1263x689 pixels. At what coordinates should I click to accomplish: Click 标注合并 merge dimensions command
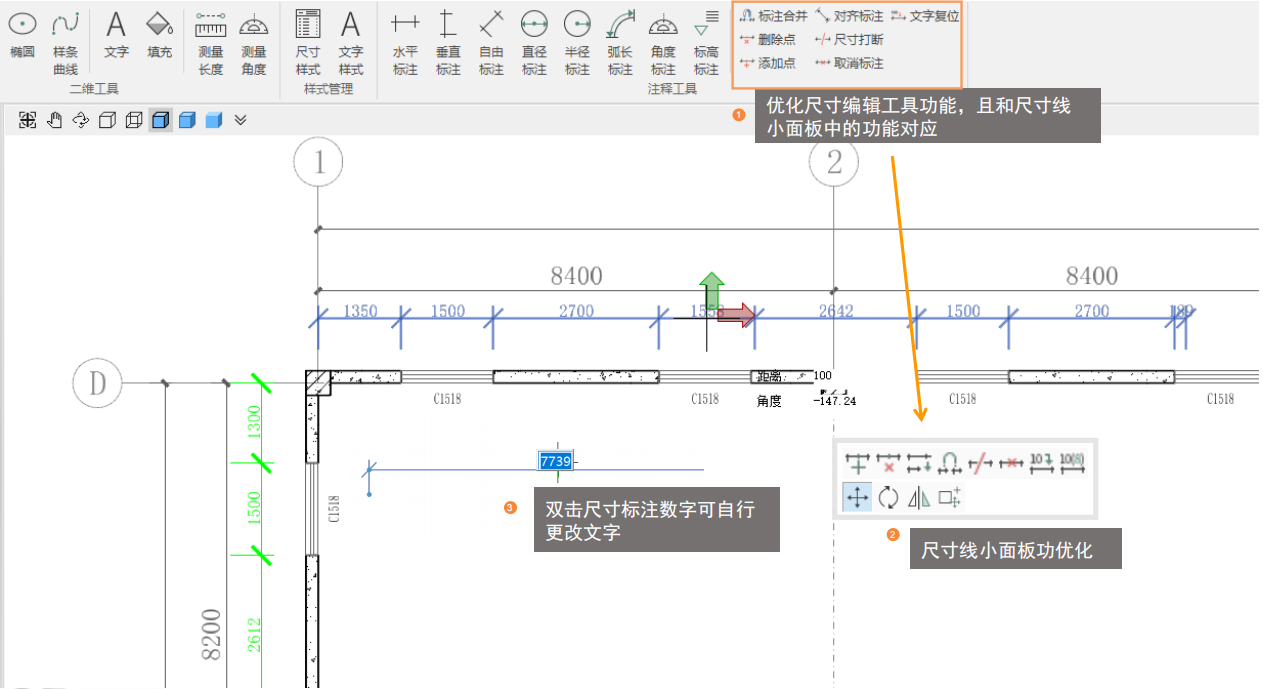click(x=771, y=16)
